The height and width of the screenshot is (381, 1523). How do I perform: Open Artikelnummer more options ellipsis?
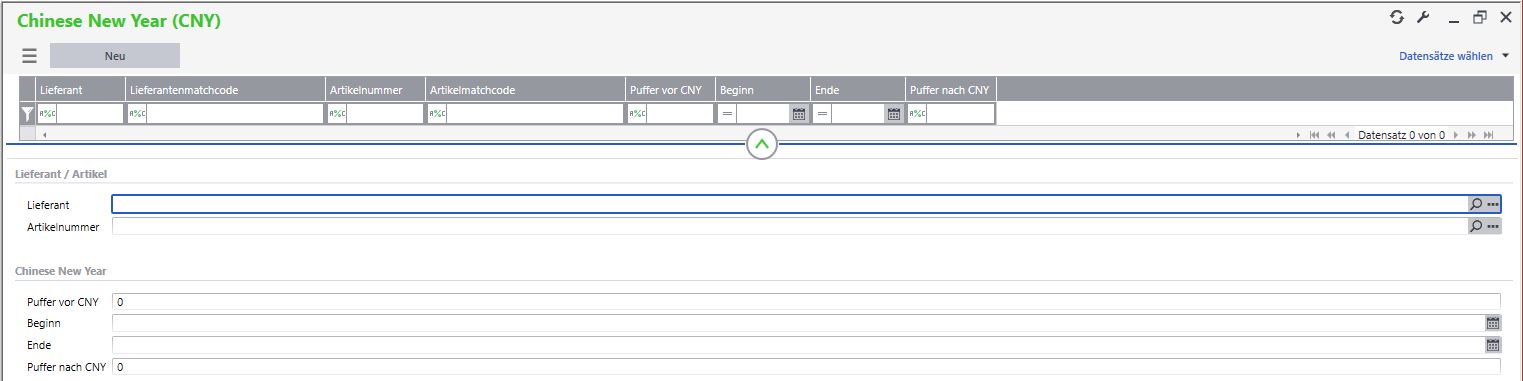1493,226
